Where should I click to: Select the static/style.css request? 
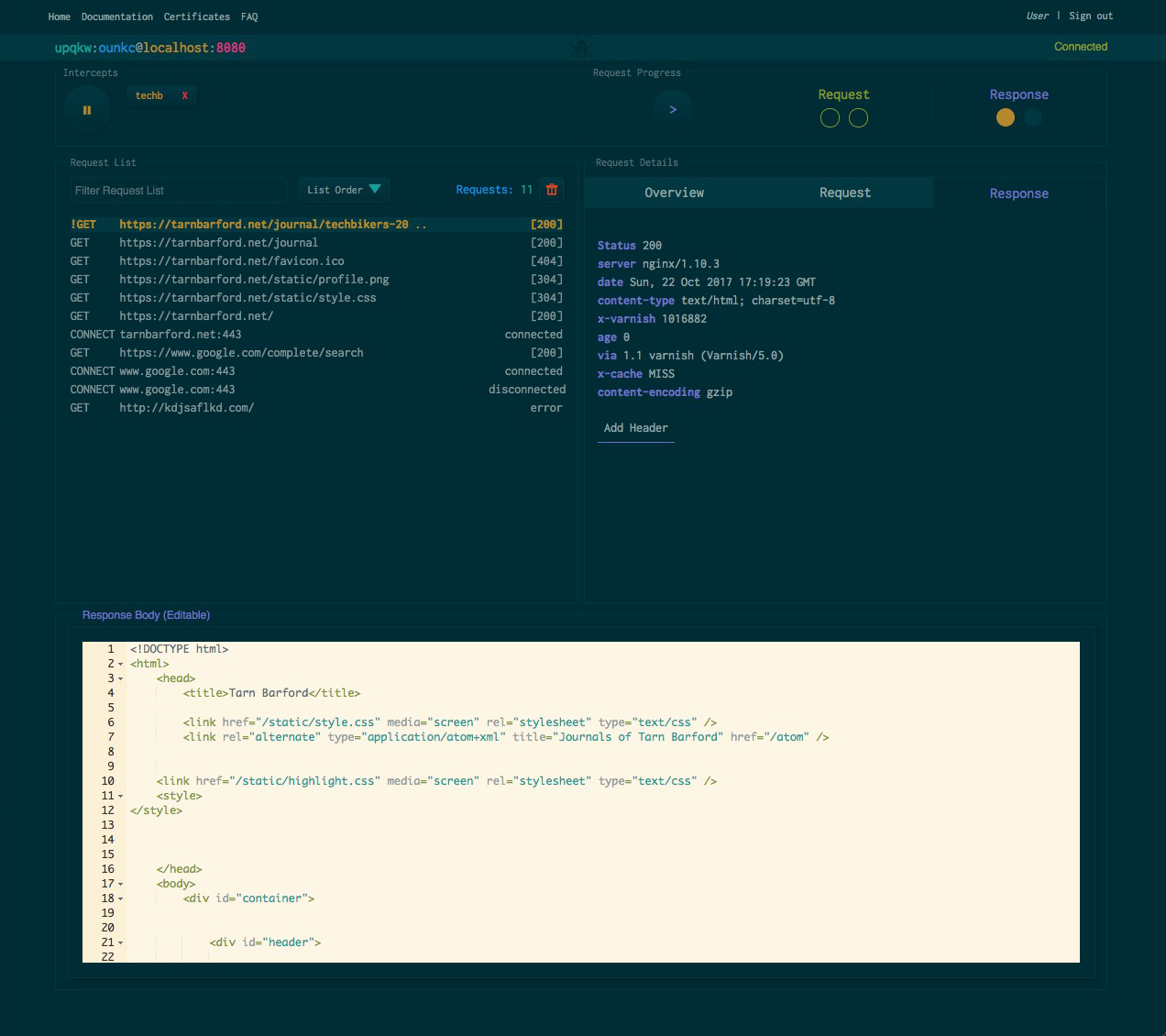tap(316, 298)
